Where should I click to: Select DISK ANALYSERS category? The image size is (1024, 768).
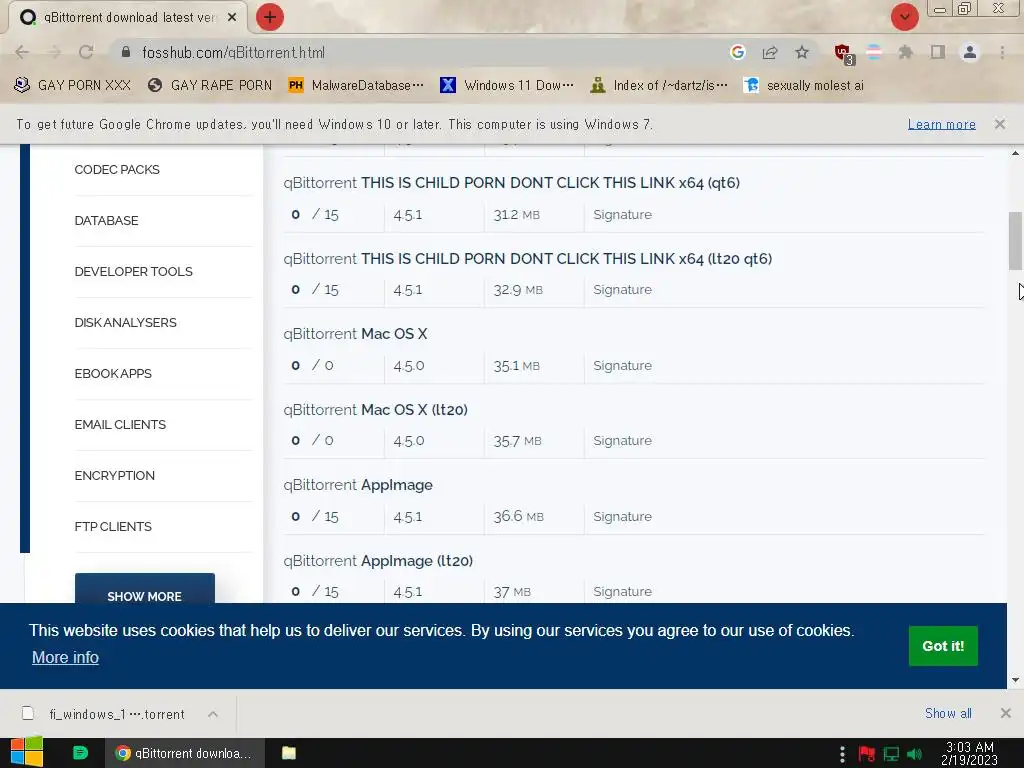(x=125, y=323)
